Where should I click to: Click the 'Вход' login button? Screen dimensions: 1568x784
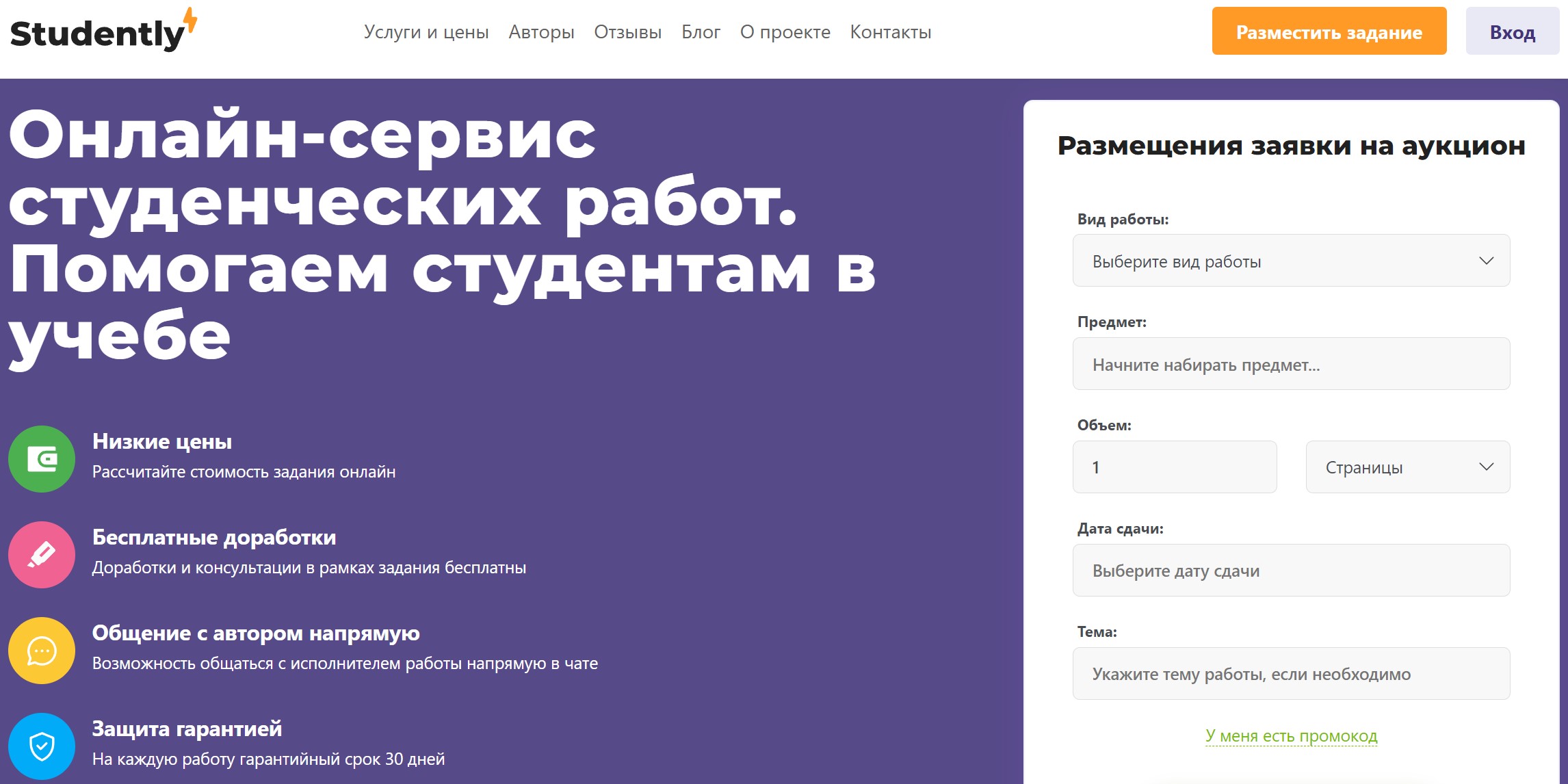1512,32
